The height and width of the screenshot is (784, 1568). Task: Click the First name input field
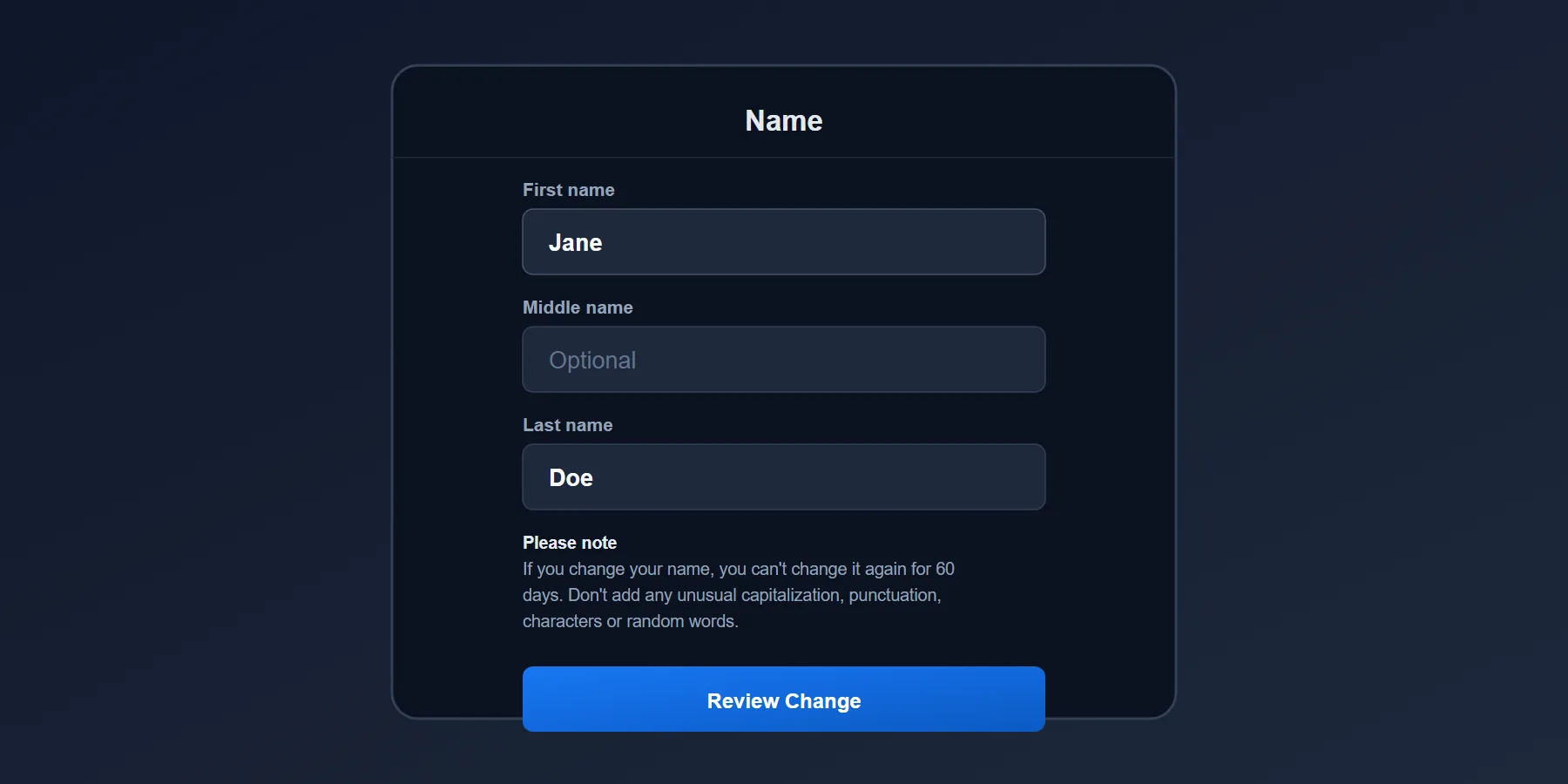(x=782, y=242)
